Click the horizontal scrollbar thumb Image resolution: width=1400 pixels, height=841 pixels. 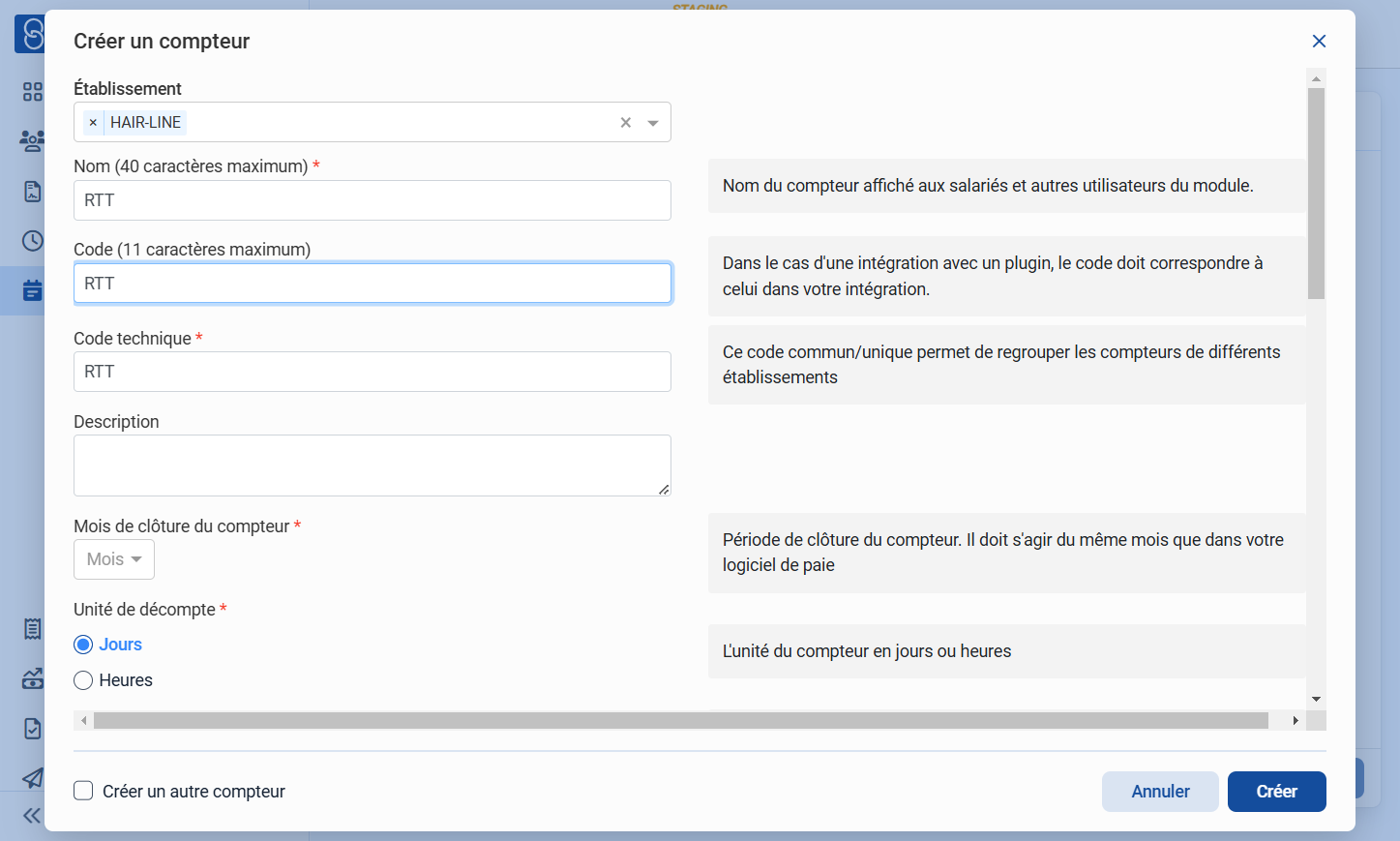(x=681, y=720)
